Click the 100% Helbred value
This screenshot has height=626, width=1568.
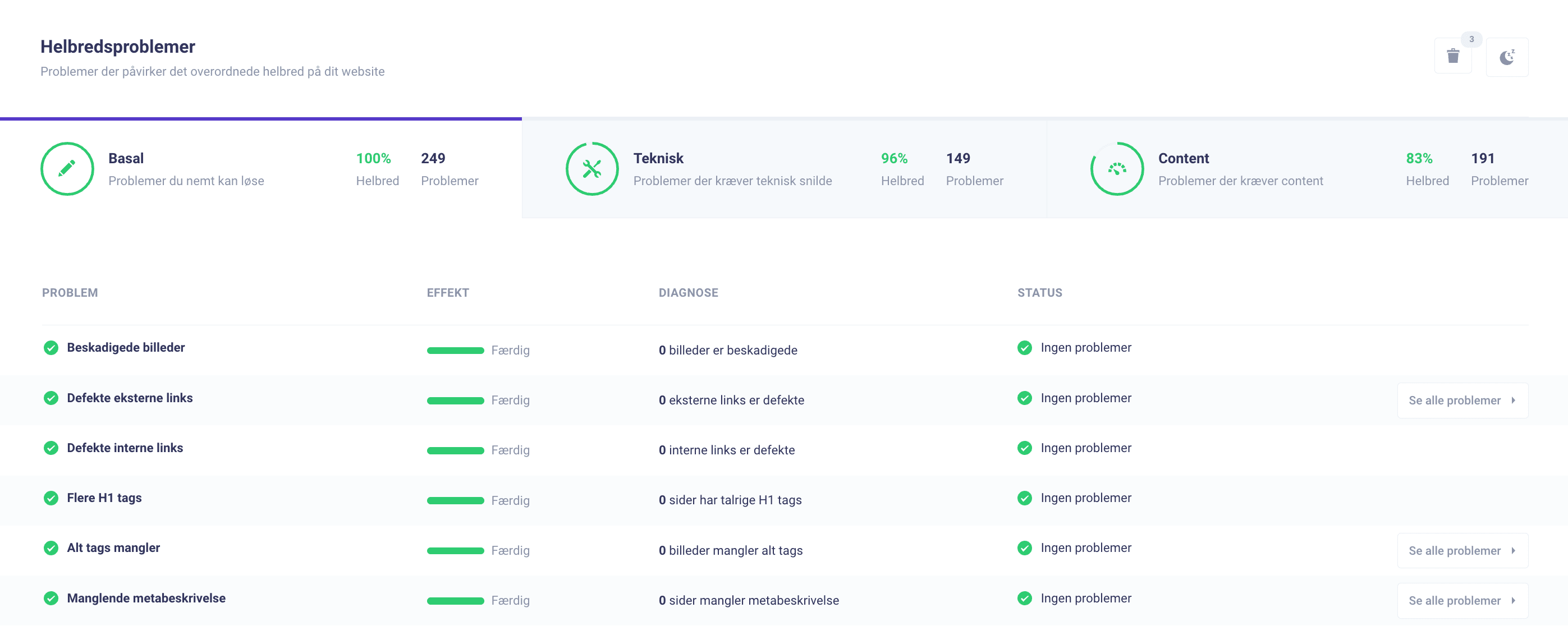point(373,158)
